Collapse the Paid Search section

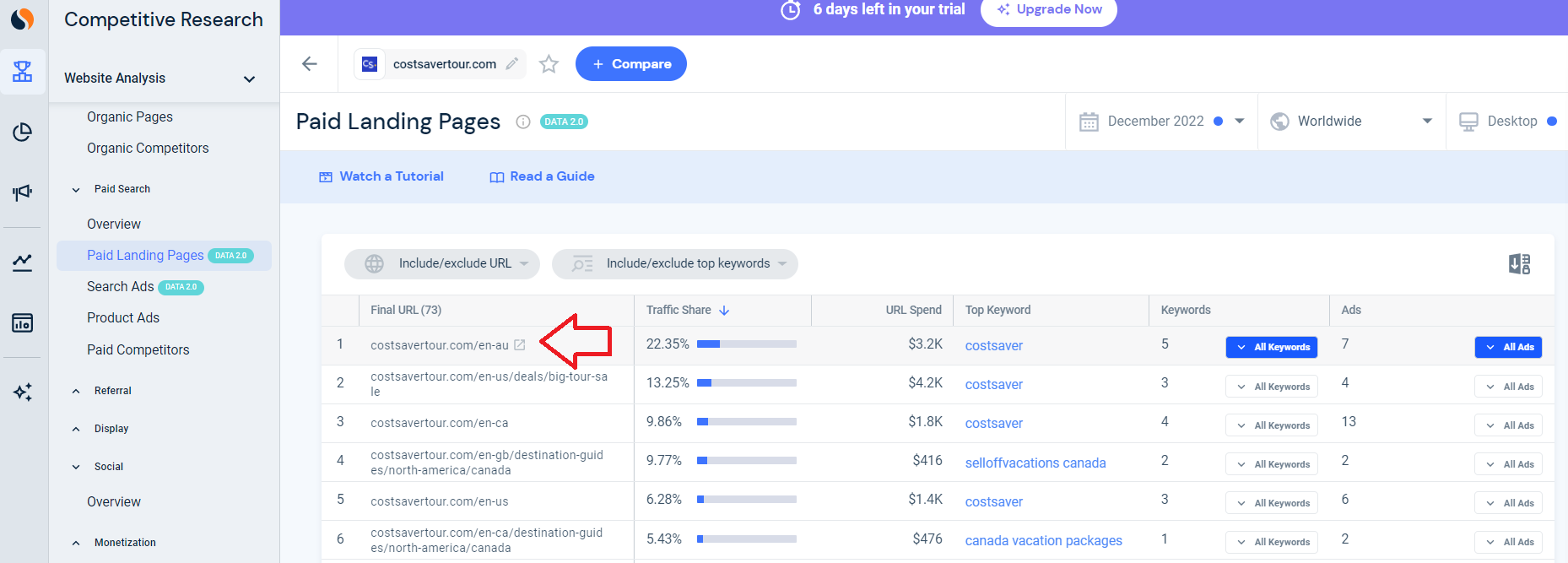tap(76, 190)
